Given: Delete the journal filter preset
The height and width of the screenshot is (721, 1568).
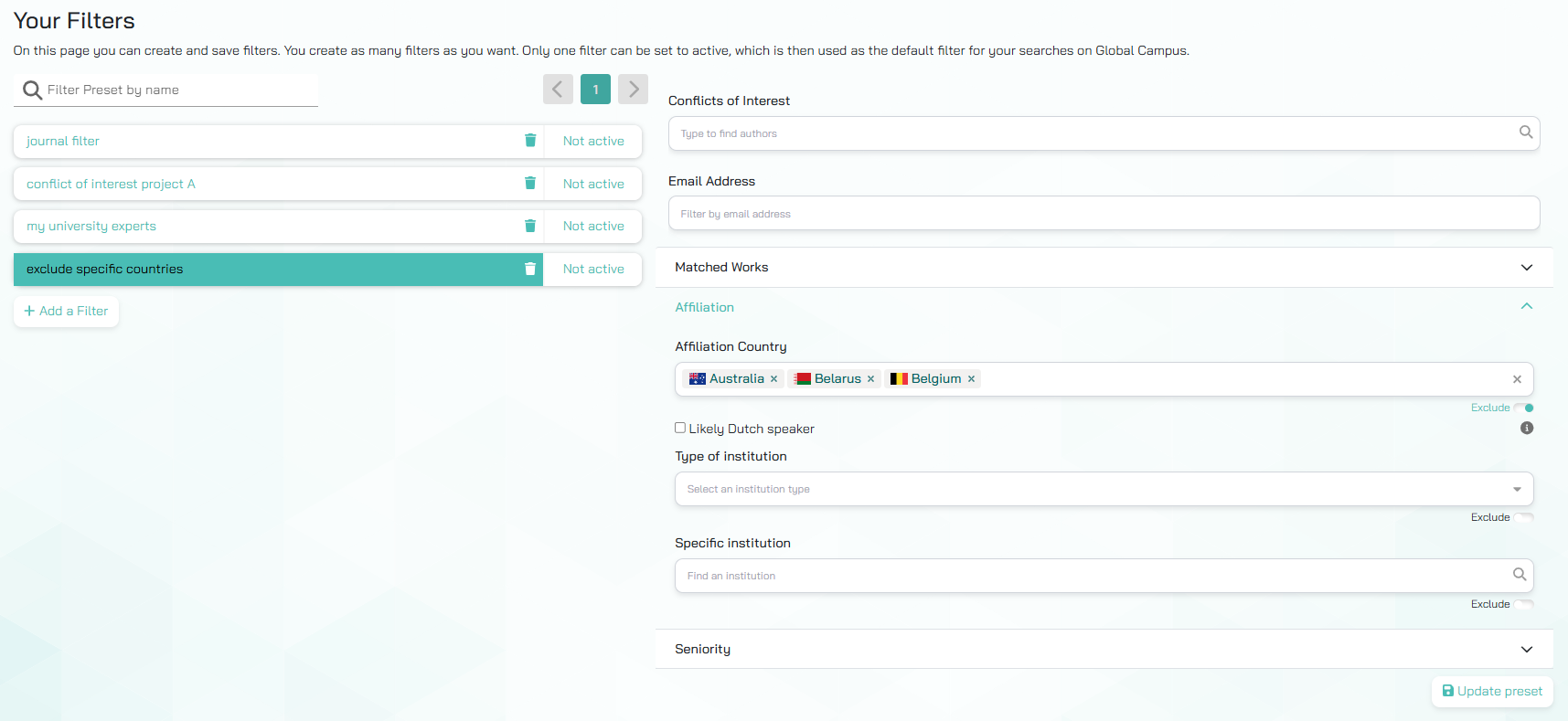Looking at the screenshot, I should point(530,141).
